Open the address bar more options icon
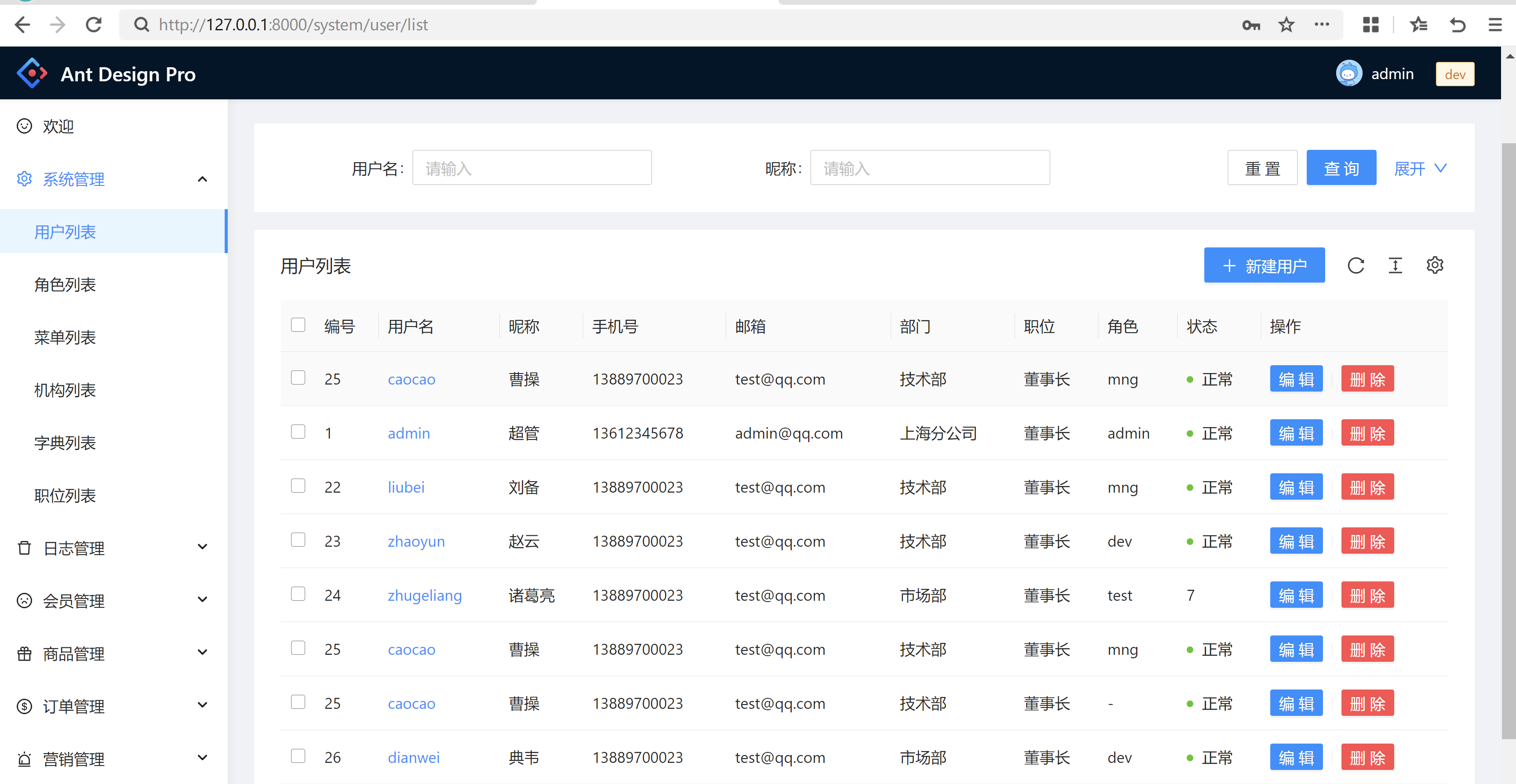This screenshot has width=1516, height=784. [x=1322, y=25]
